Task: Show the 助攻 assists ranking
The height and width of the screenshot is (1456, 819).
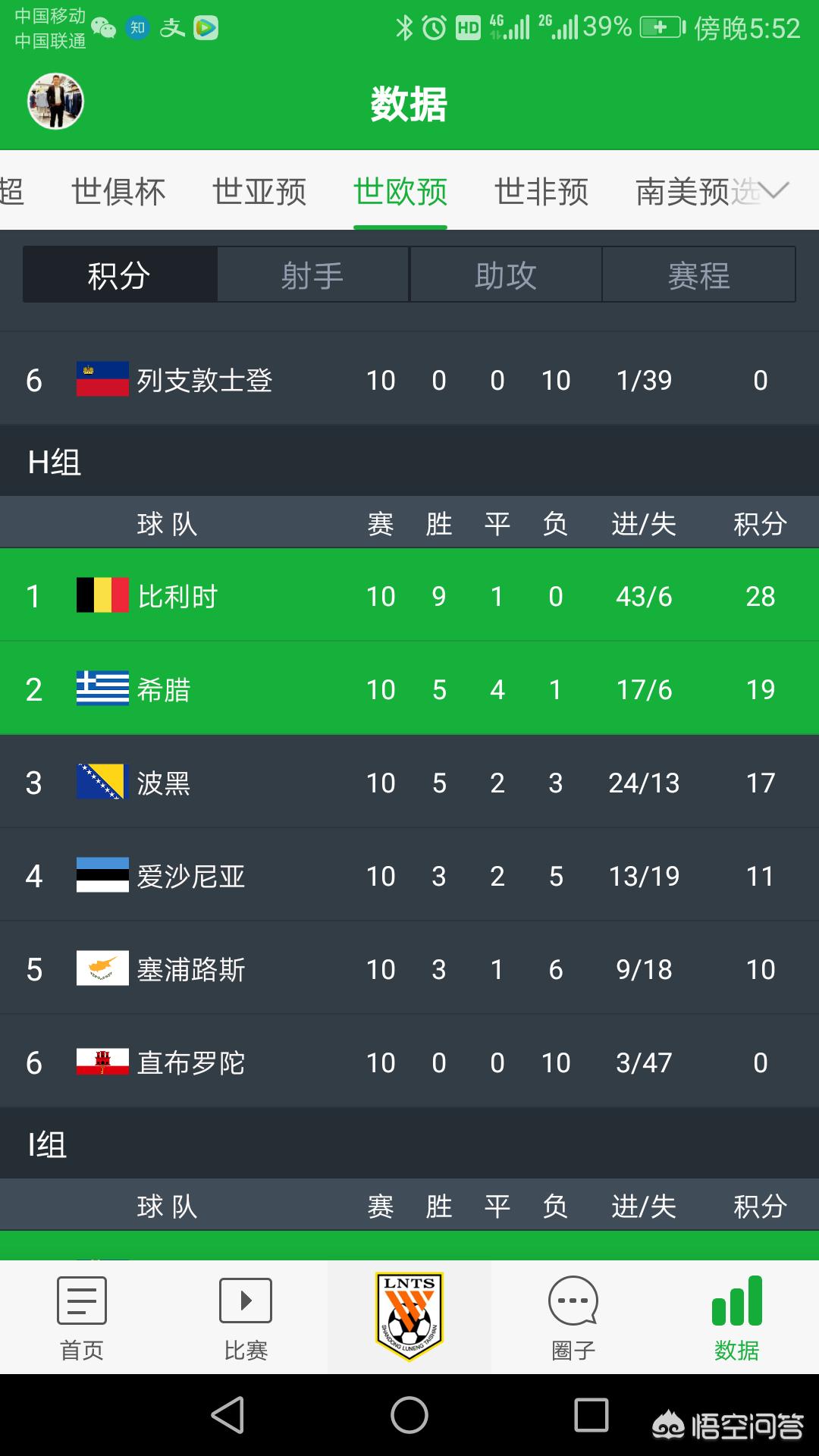Action: pyautogui.click(x=506, y=275)
